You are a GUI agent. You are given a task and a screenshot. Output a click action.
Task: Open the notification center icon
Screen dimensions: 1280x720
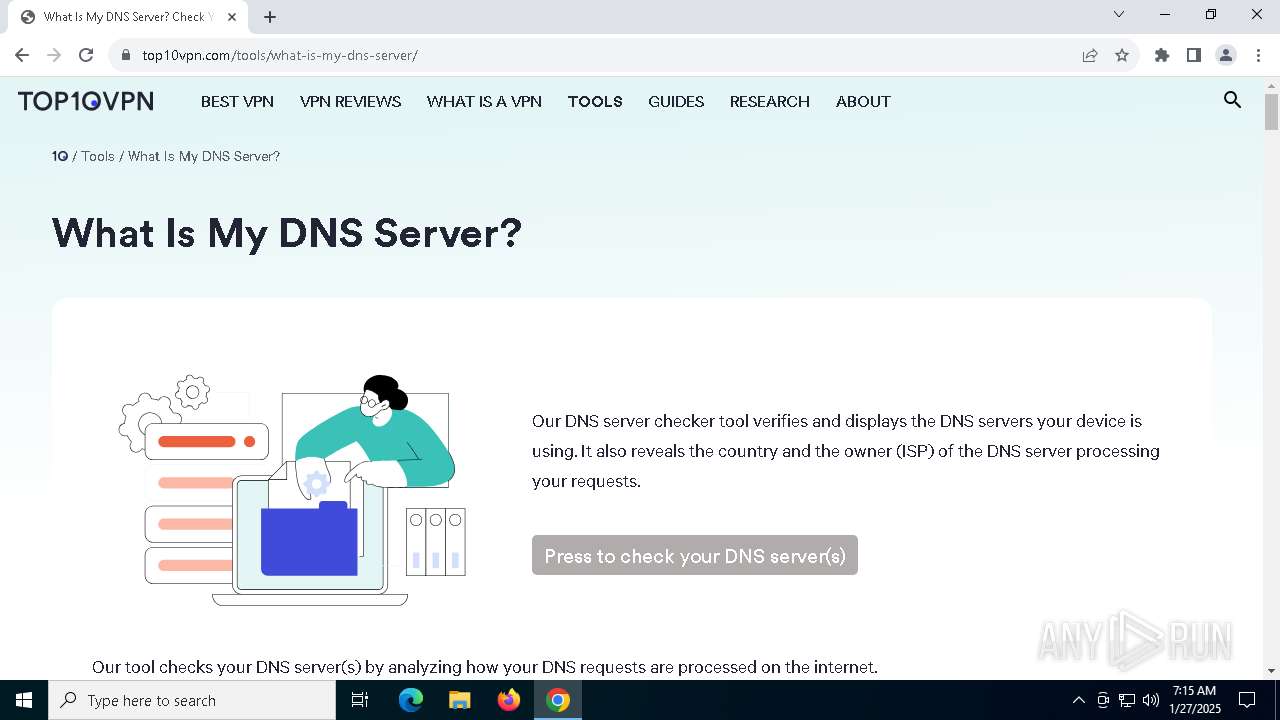pyautogui.click(x=1247, y=700)
